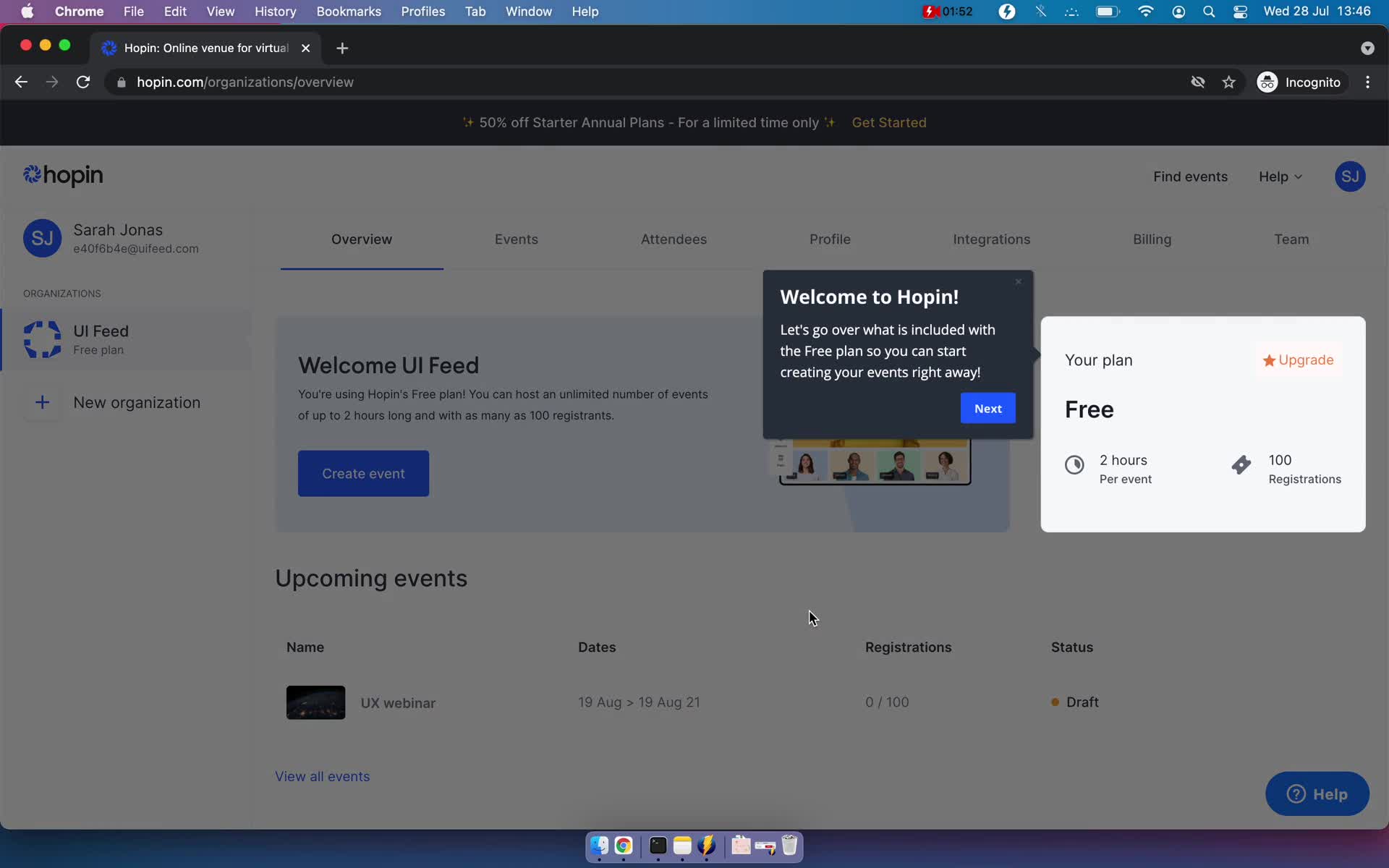Go to the Billing tab
The image size is (1389, 868).
pos(1152,239)
